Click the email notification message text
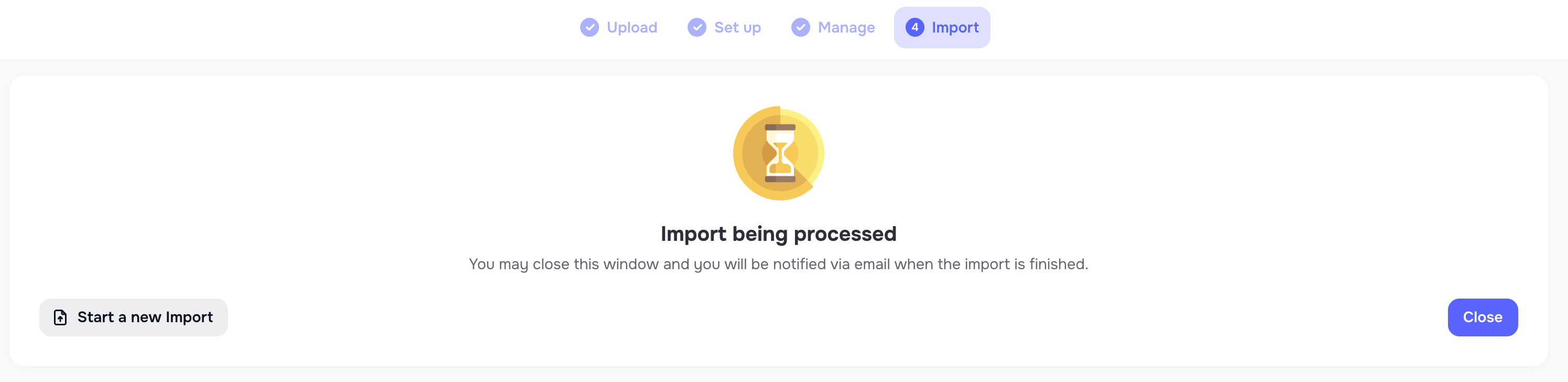Image resolution: width=1568 pixels, height=382 pixels. click(x=778, y=264)
